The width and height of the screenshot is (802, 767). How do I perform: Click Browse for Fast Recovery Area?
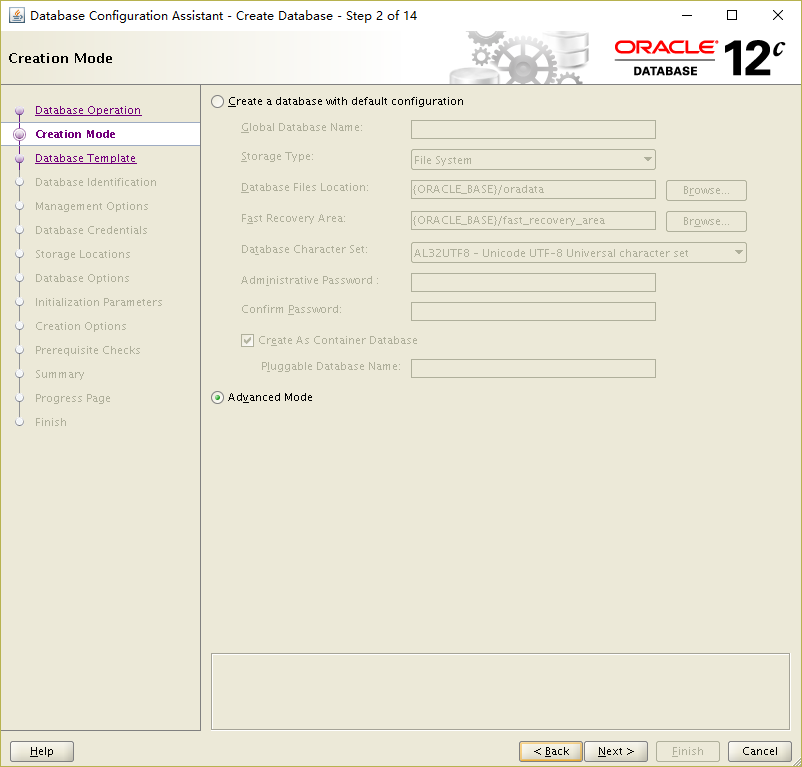click(x=706, y=221)
